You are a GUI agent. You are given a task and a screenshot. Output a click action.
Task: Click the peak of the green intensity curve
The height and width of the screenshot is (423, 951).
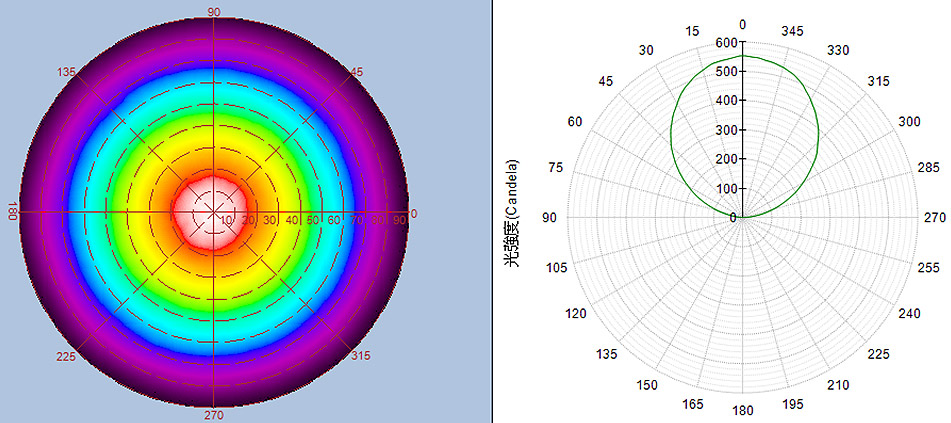click(x=742, y=56)
